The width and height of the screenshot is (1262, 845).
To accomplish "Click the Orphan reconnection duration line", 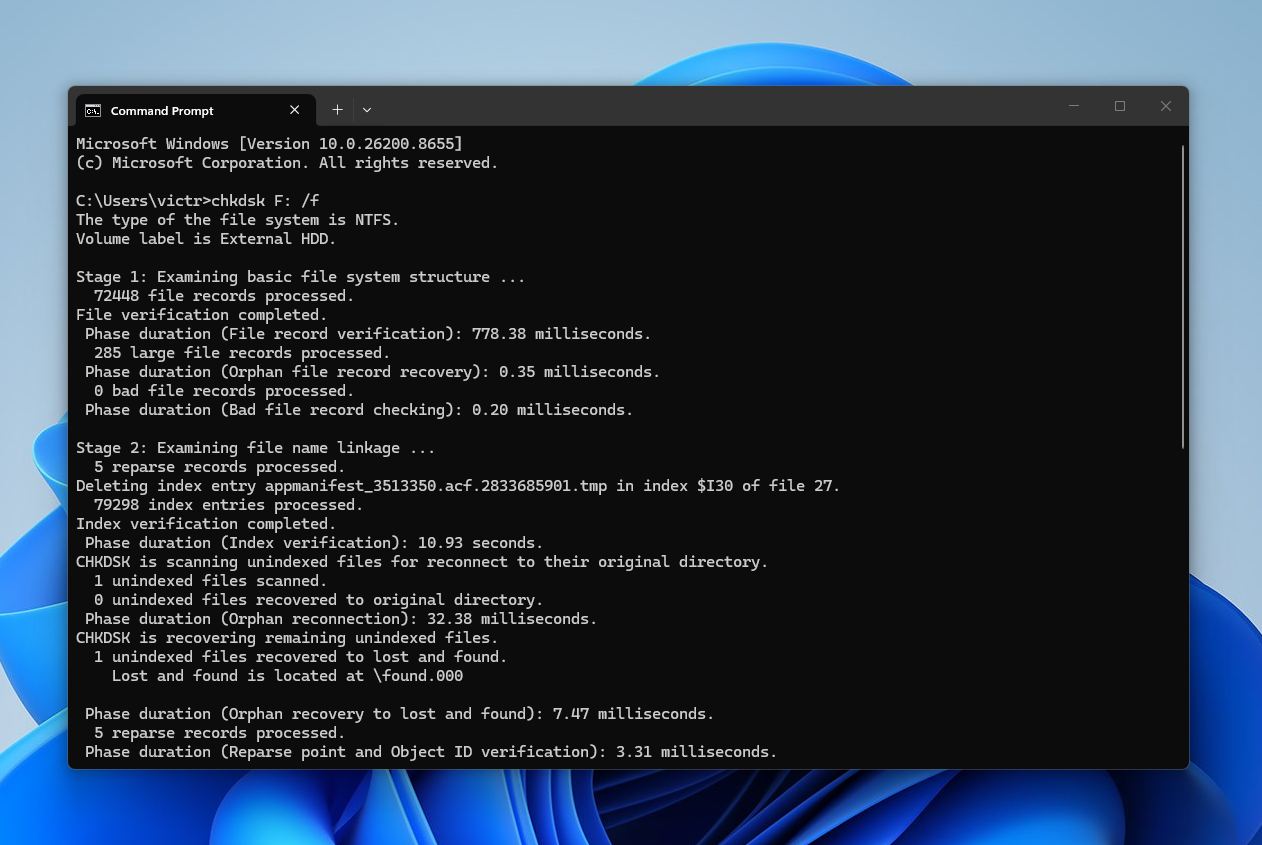I will pos(341,619).
